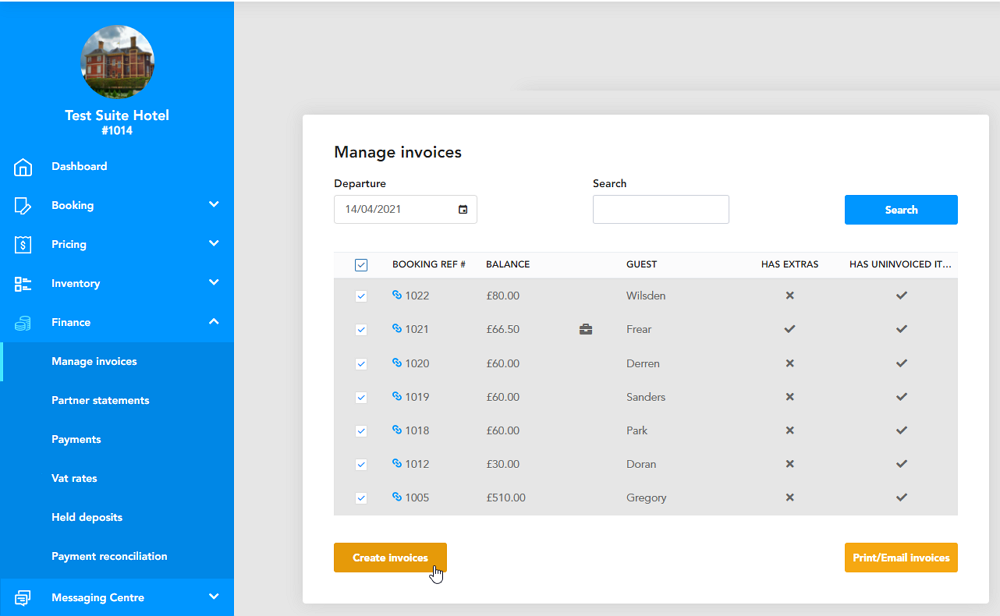Click the Print/Email invoices button
The width and height of the screenshot is (1000, 616).
point(900,558)
